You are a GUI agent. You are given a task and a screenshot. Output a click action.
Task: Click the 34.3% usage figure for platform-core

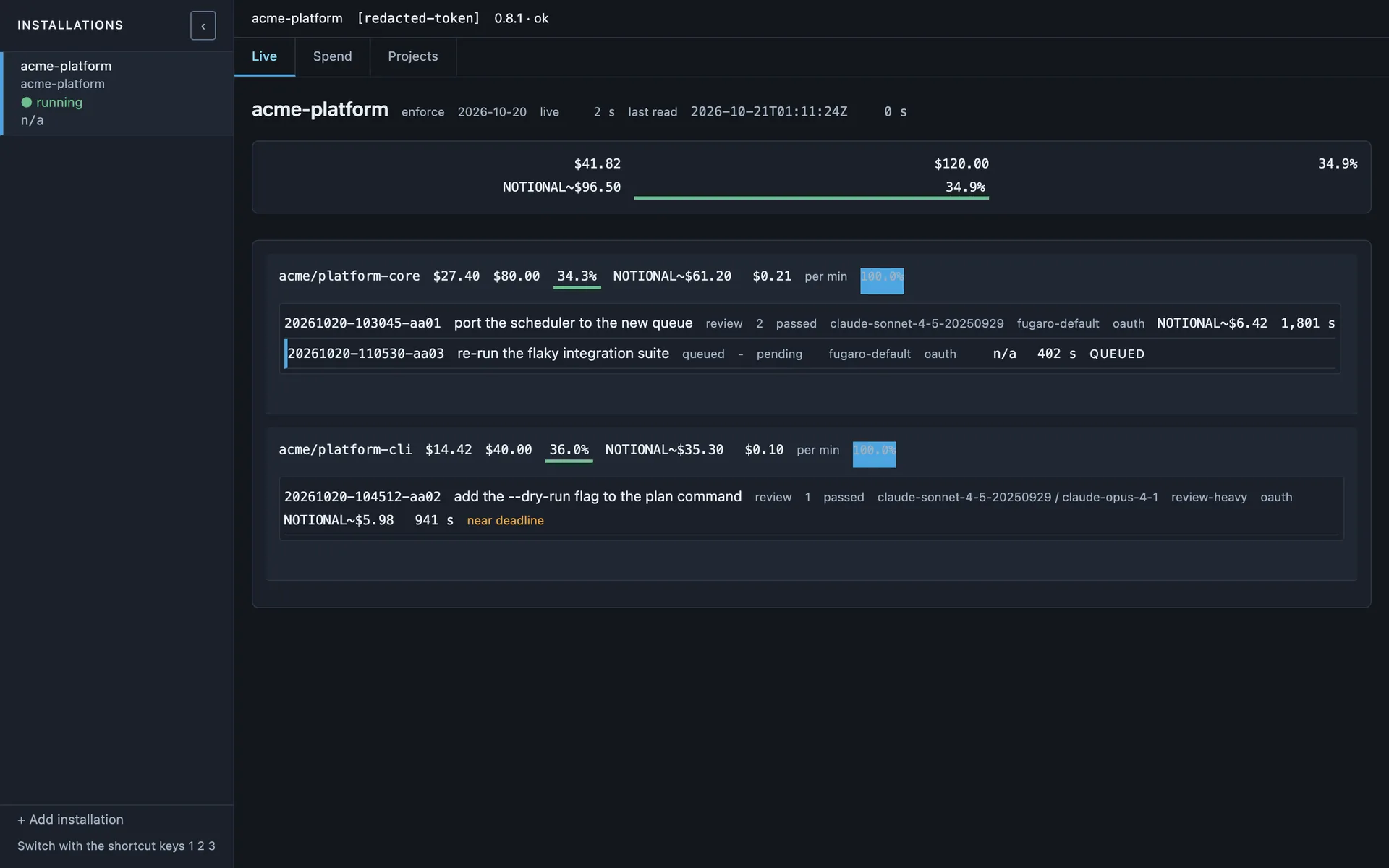click(x=577, y=276)
